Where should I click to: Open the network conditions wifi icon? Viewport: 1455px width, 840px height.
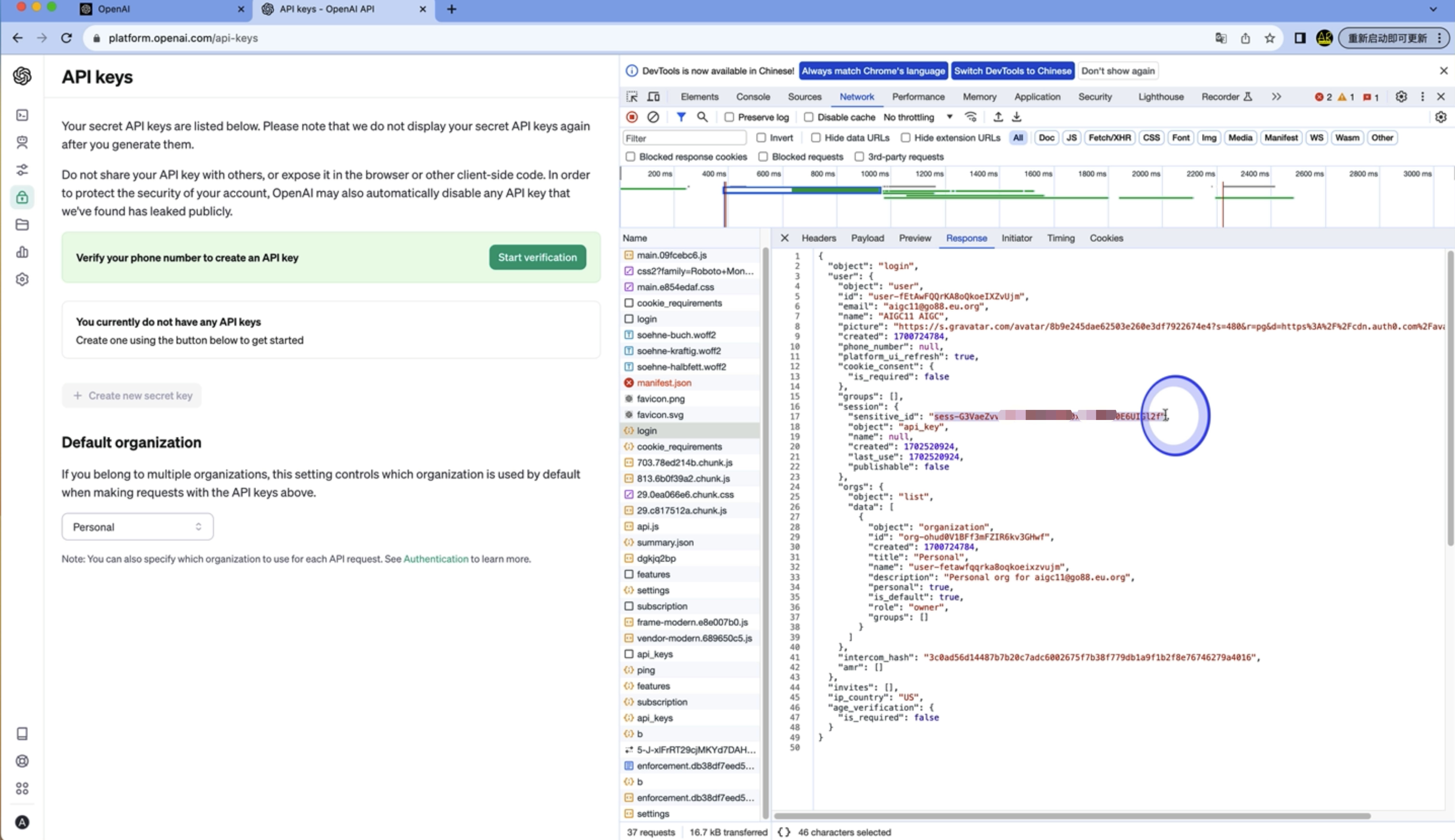click(971, 117)
